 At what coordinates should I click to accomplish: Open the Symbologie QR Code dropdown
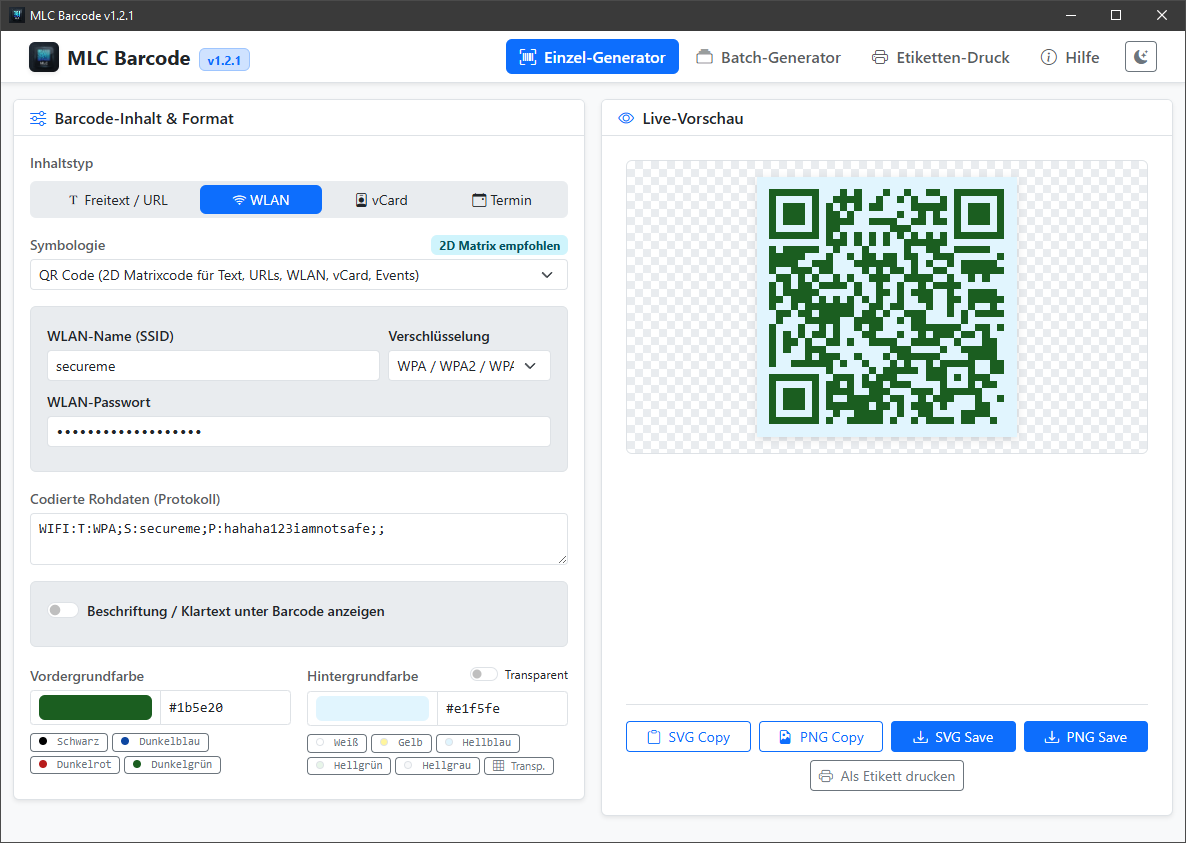tap(299, 275)
